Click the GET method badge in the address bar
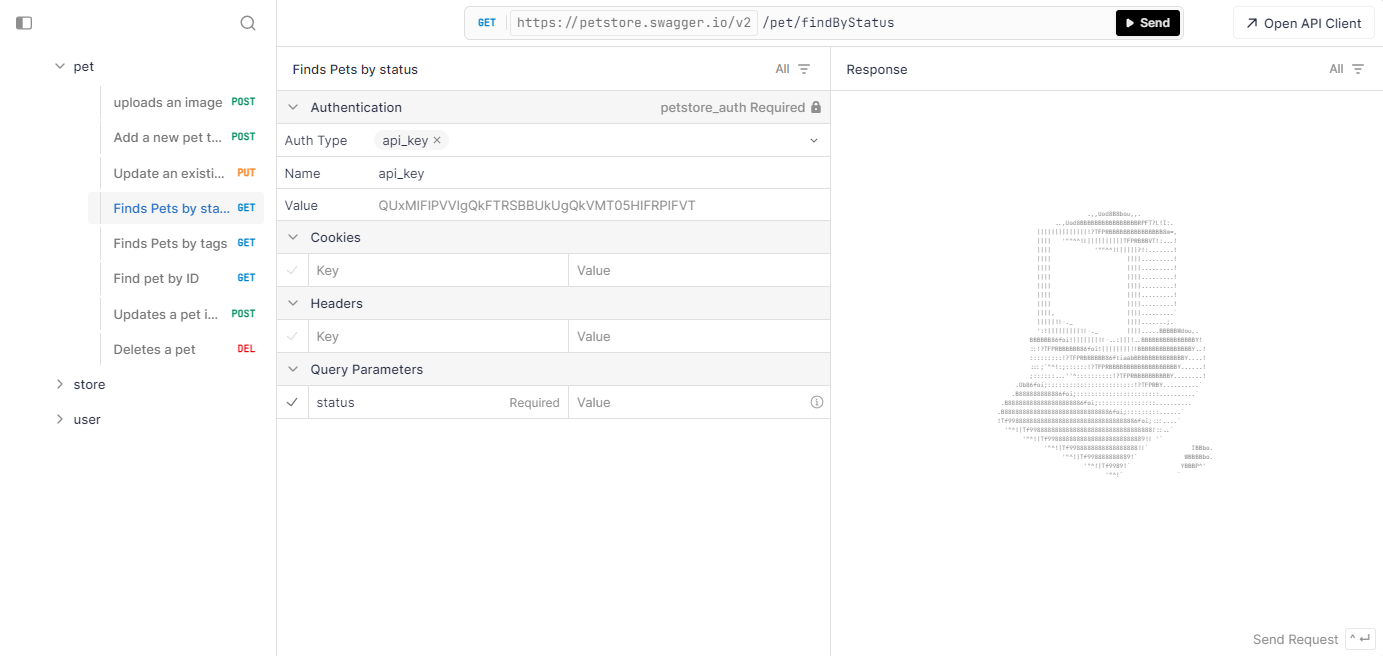This screenshot has height=656, width=1383. coord(487,21)
